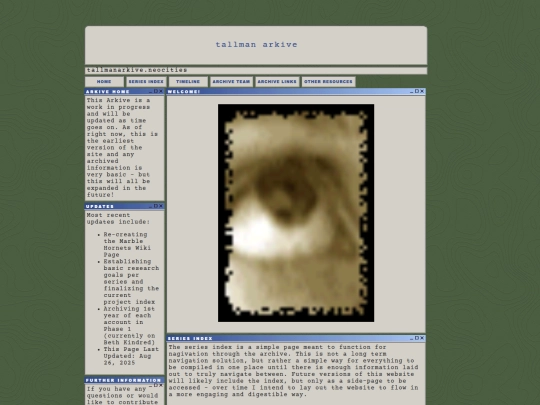Click 'Establishing basic research goals' list item
Image resolution: width=540 pixels, height=405 pixels.
pyautogui.click(x=131, y=282)
